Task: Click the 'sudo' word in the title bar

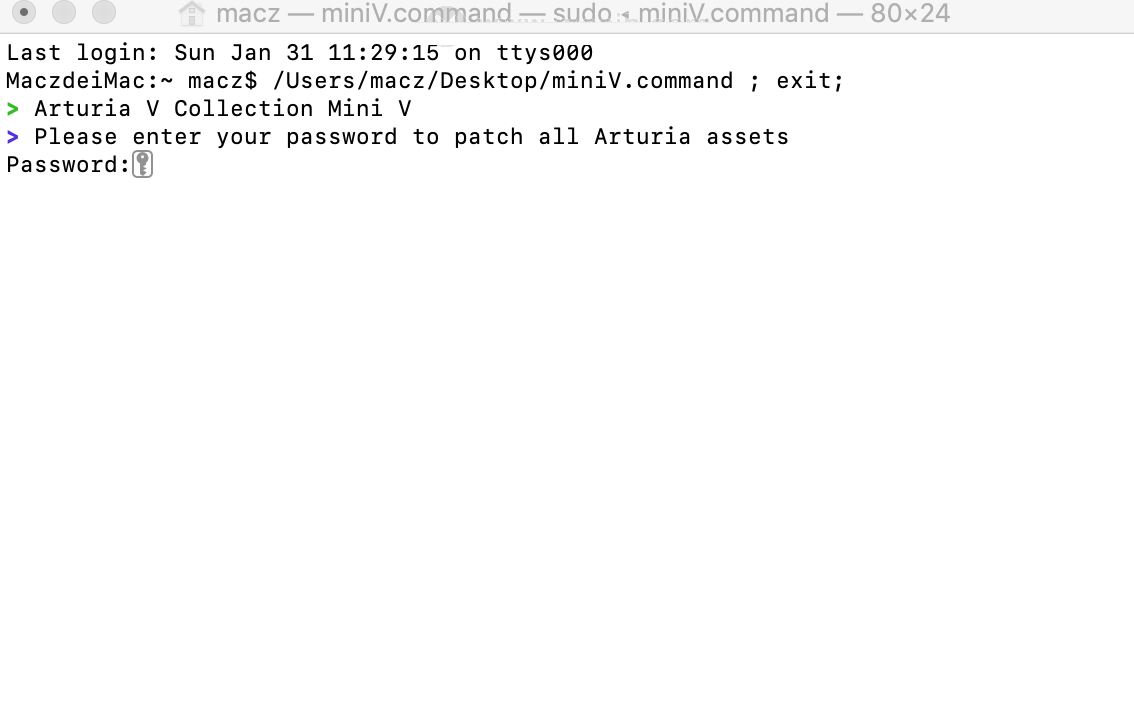Action: click(x=582, y=13)
